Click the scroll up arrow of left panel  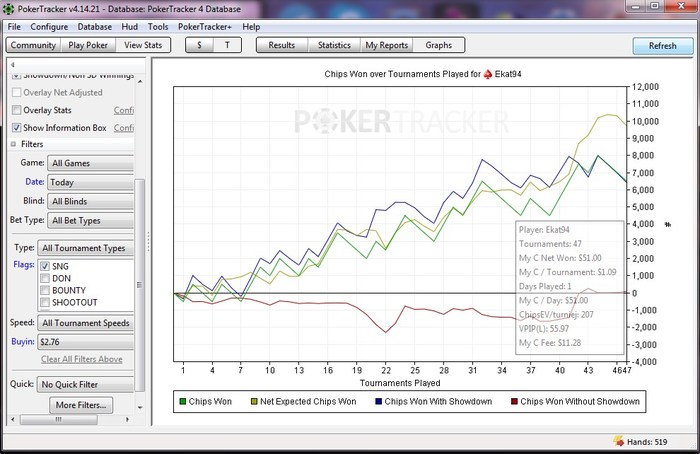click(140, 82)
